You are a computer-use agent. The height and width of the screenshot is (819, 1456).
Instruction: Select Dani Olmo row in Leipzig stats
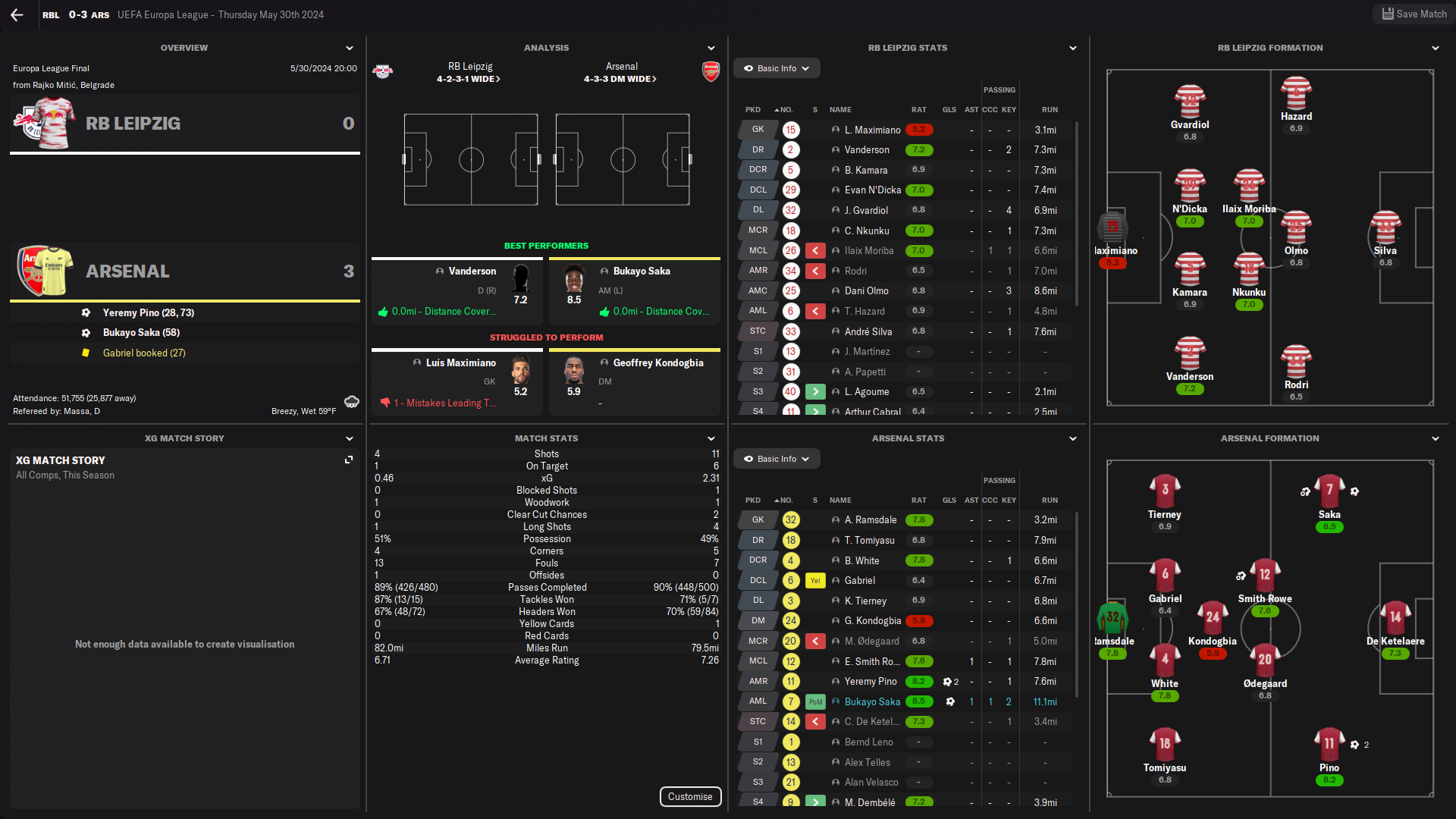pyautogui.click(x=905, y=290)
